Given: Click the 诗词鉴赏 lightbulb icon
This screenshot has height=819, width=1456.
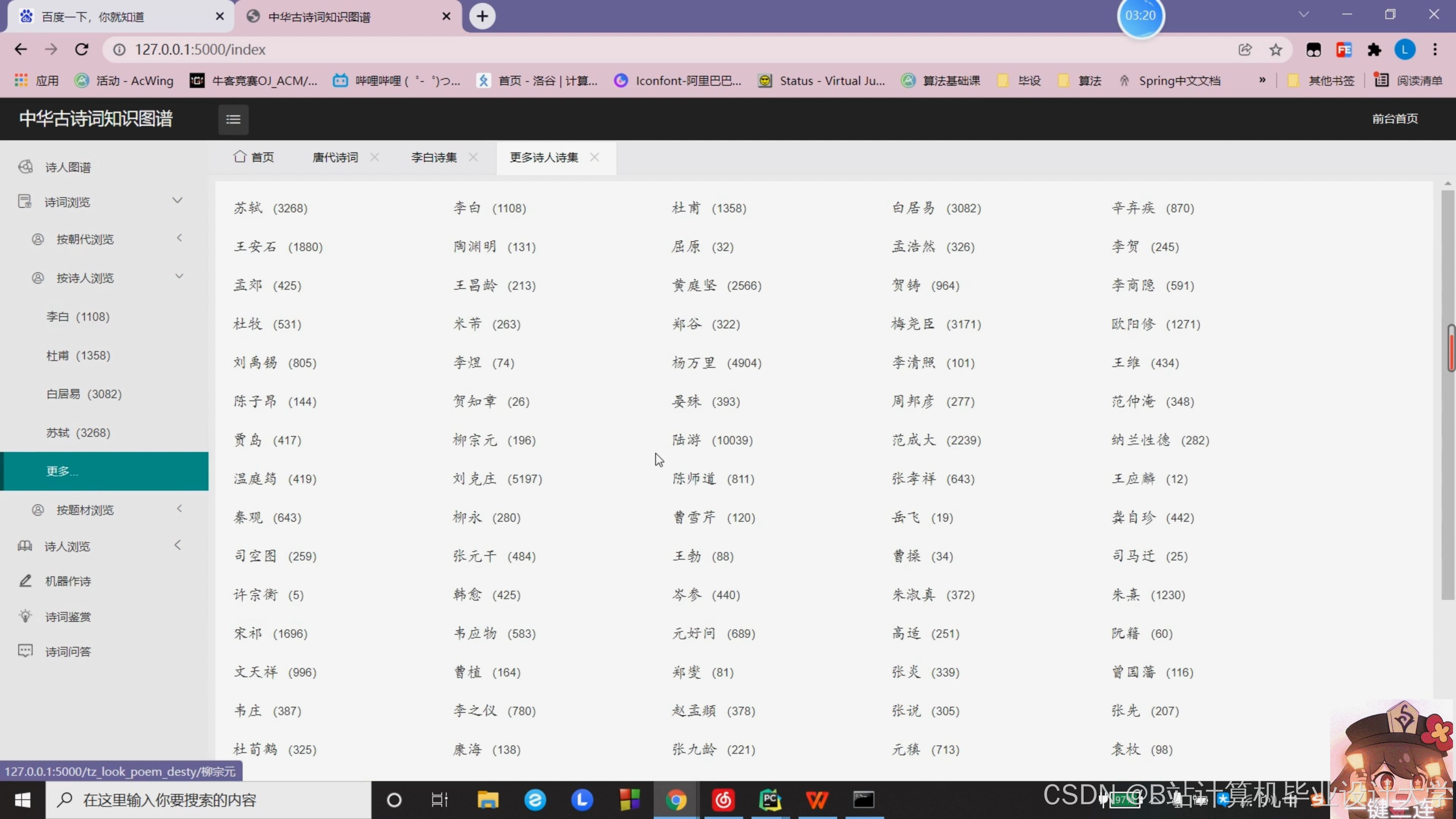Looking at the screenshot, I should (x=25, y=616).
